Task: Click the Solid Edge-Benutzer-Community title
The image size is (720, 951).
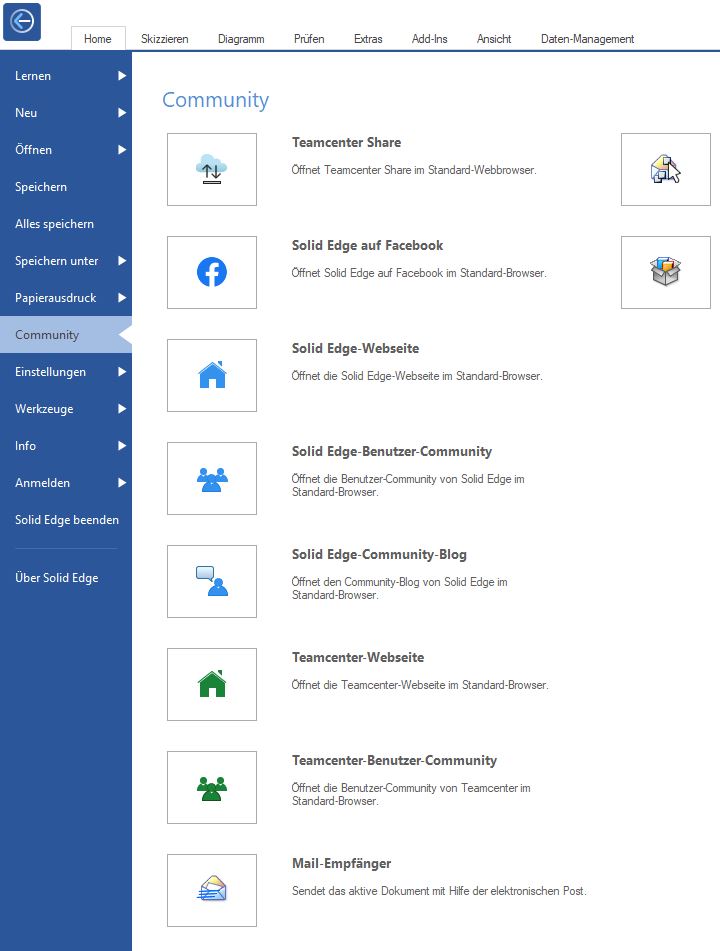Action: 392,451
